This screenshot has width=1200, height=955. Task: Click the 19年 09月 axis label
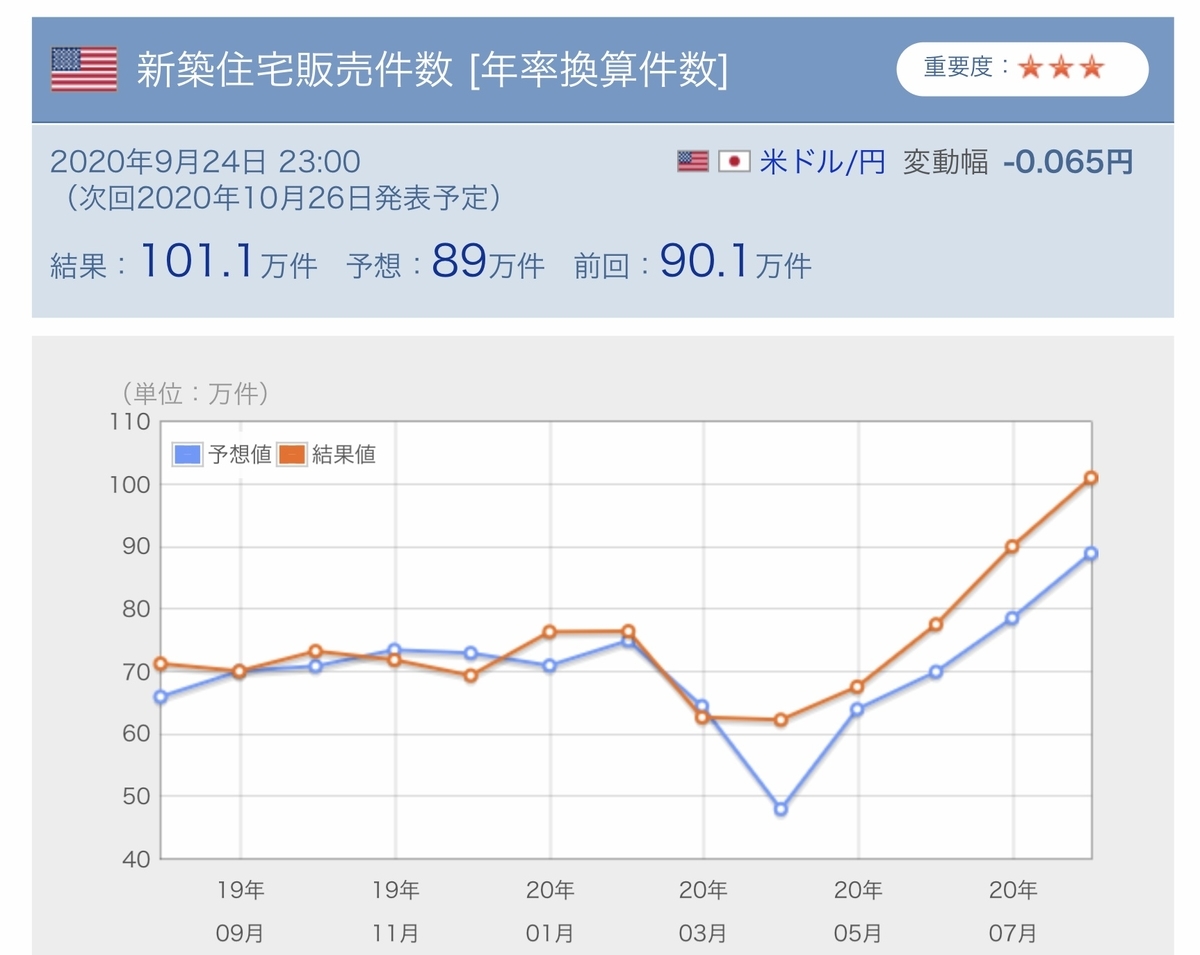240,911
